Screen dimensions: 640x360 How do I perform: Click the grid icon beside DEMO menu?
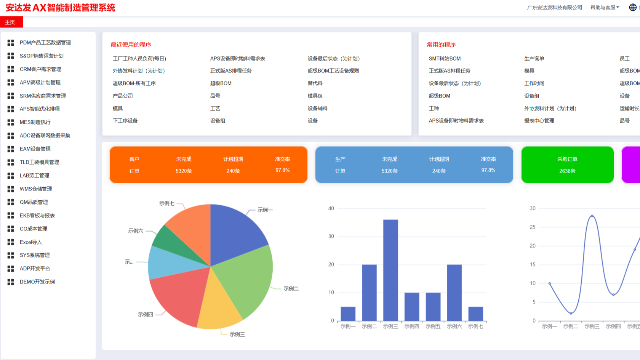tap(11, 282)
